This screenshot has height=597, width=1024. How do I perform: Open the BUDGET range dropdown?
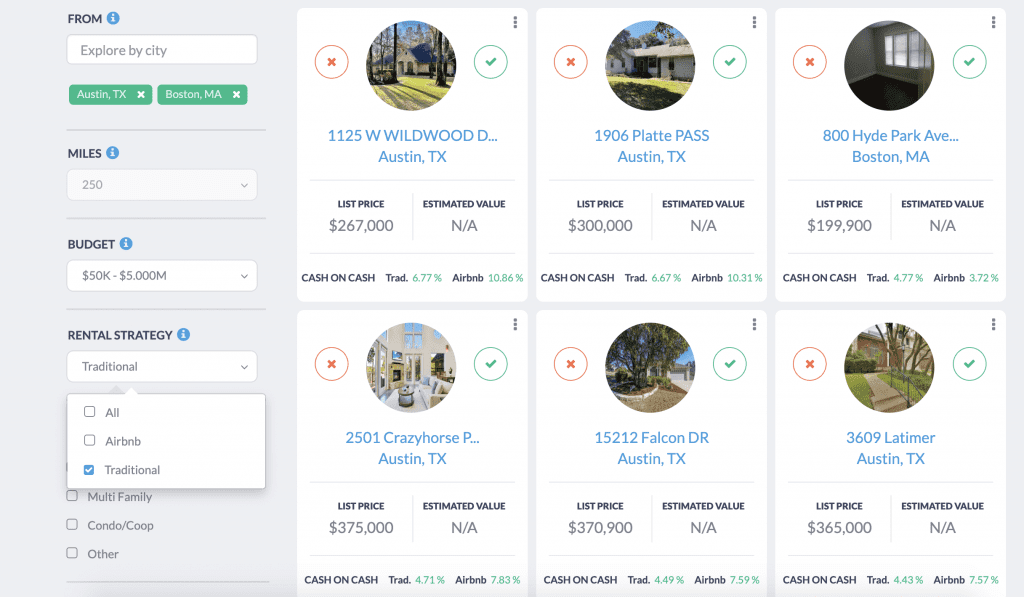(162, 275)
